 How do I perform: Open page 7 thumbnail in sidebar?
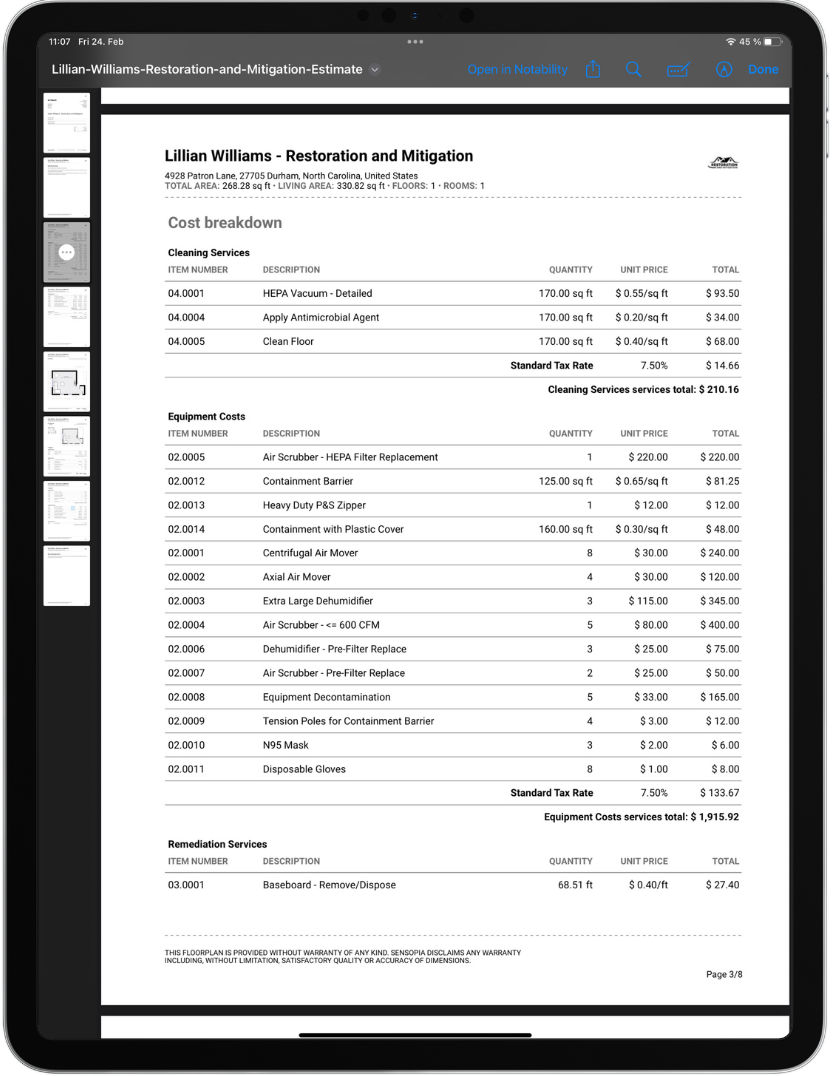[67, 511]
